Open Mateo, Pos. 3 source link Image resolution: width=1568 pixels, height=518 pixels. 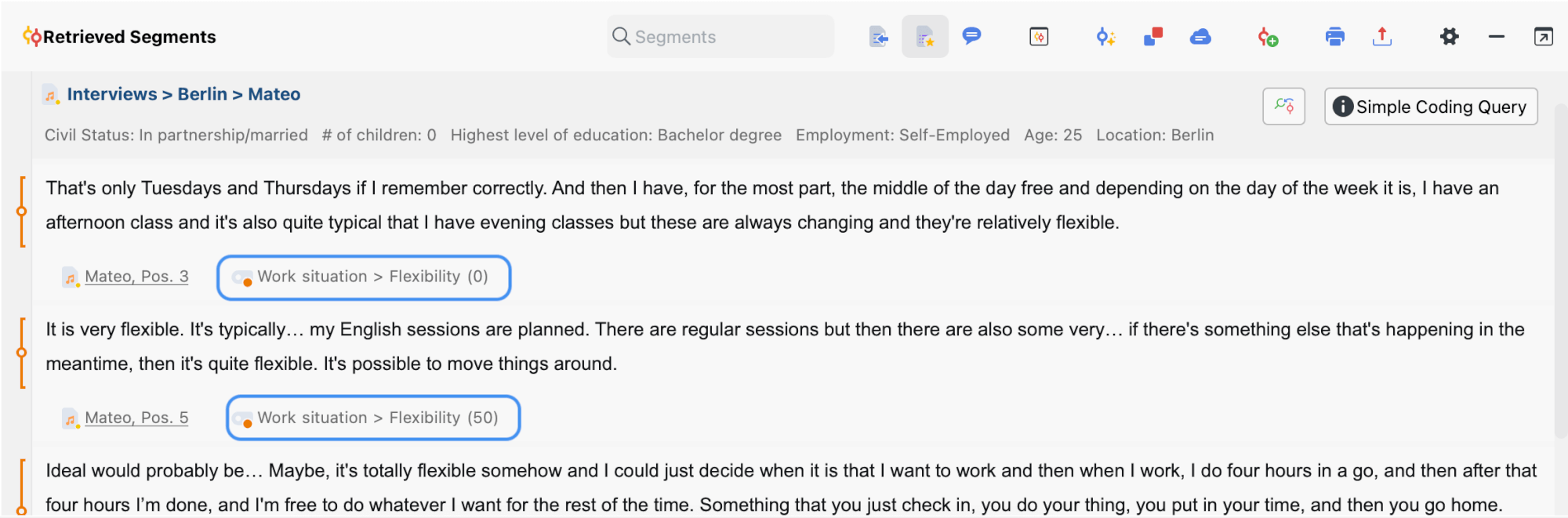pyautogui.click(x=136, y=277)
